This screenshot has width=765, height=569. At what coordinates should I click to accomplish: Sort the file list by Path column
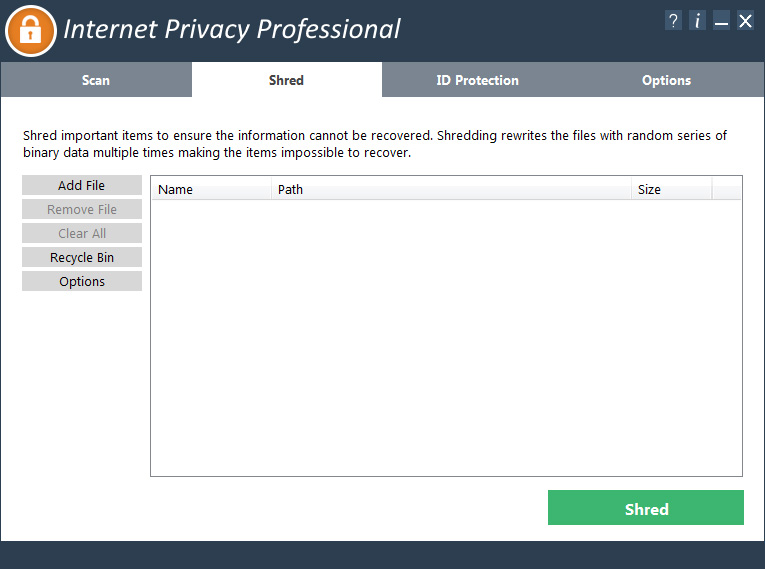[x=450, y=189]
